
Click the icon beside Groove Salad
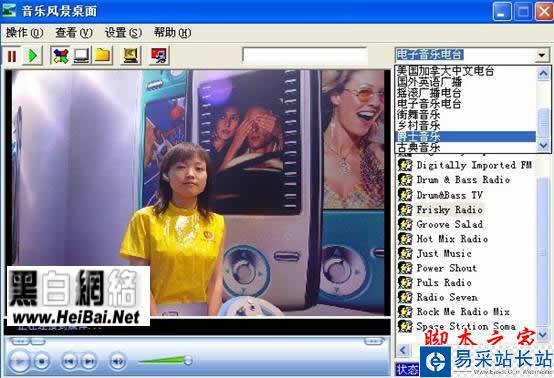[x=405, y=224]
